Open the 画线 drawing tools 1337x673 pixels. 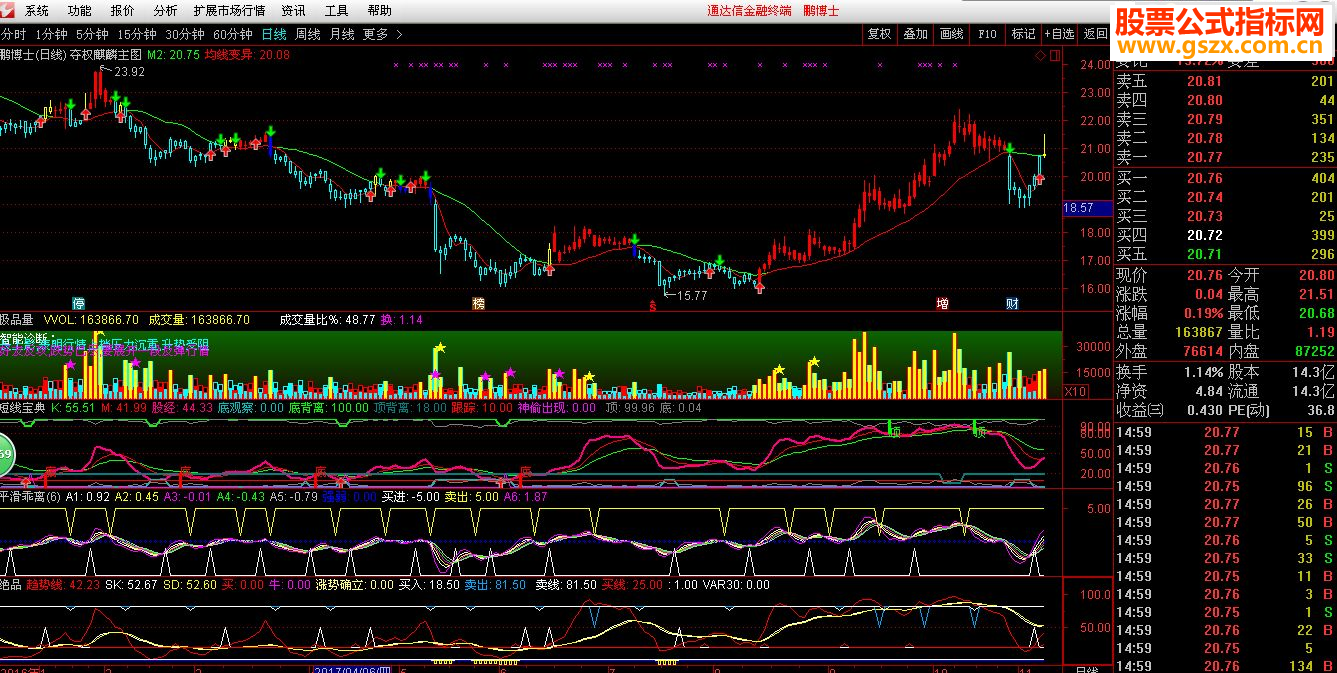(952, 34)
